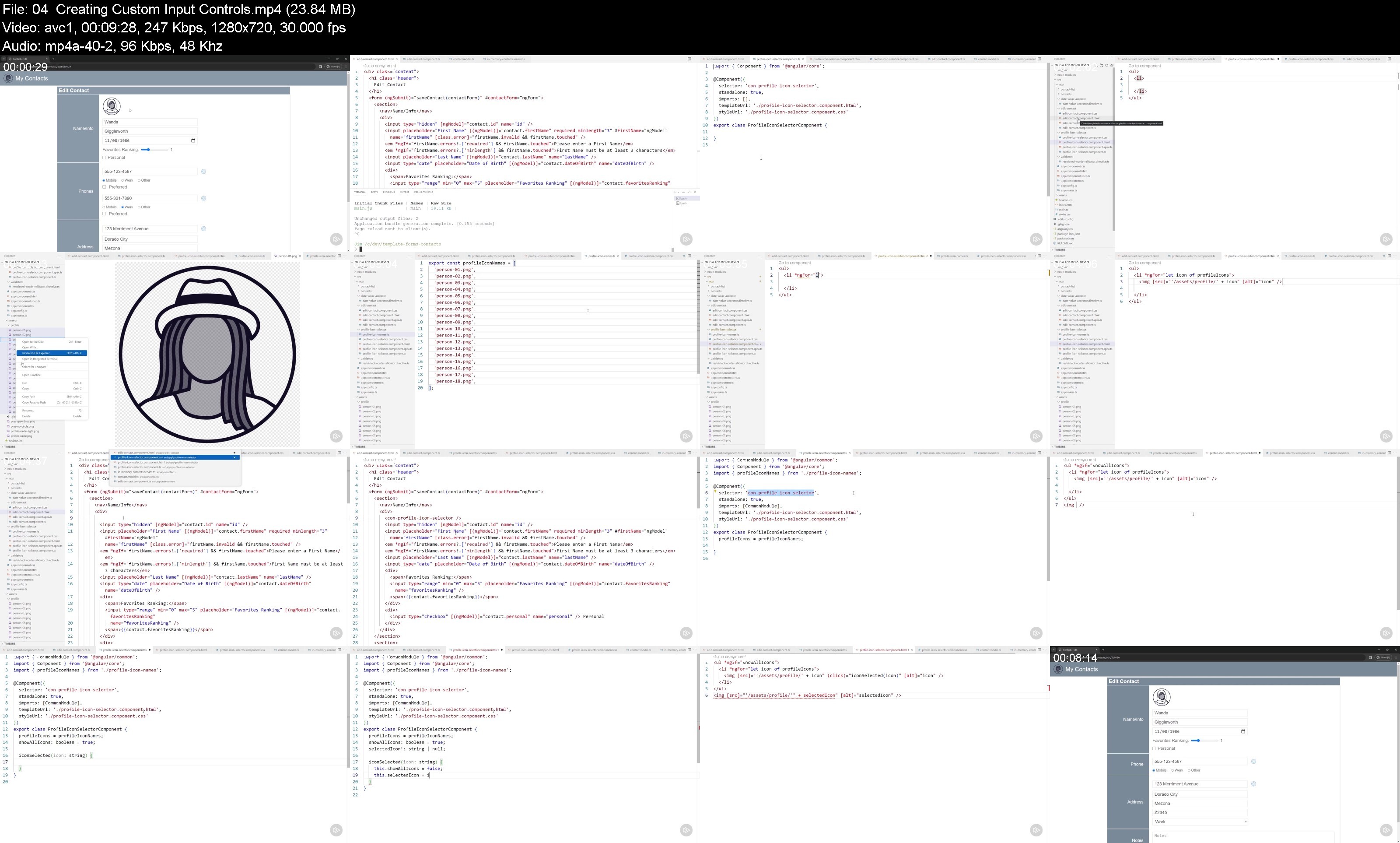Click new tab plus in 00:08:14 frame
The image size is (1400, 843).
point(1102,649)
